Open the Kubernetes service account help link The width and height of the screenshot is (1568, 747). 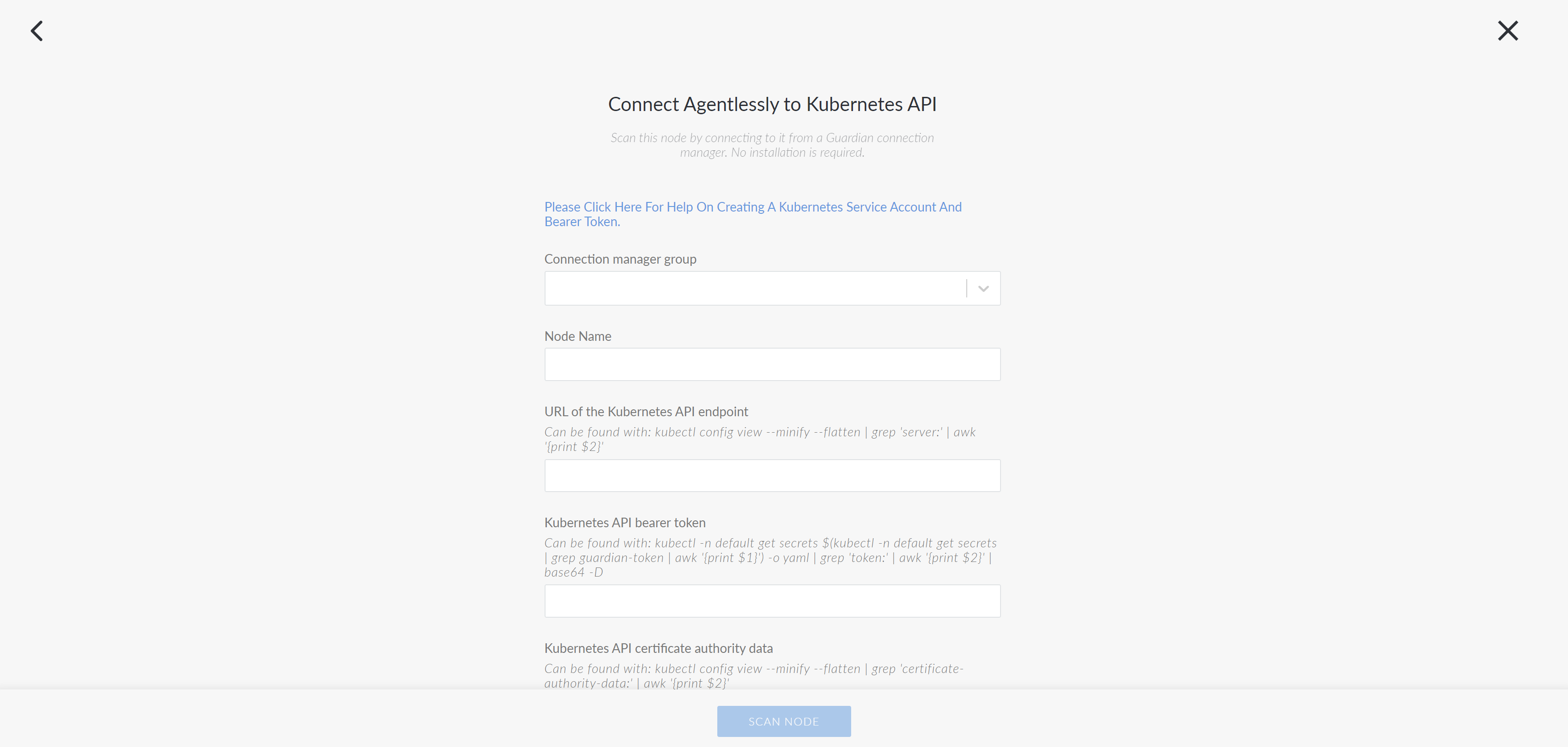pos(753,214)
